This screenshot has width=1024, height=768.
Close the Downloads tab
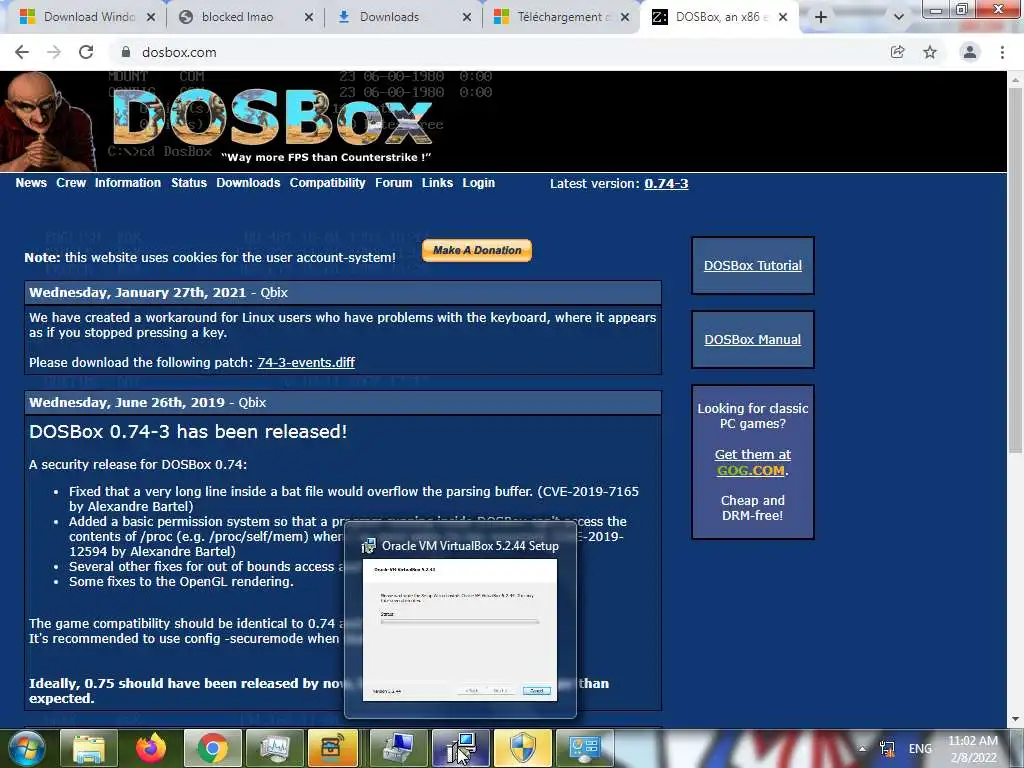(467, 17)
